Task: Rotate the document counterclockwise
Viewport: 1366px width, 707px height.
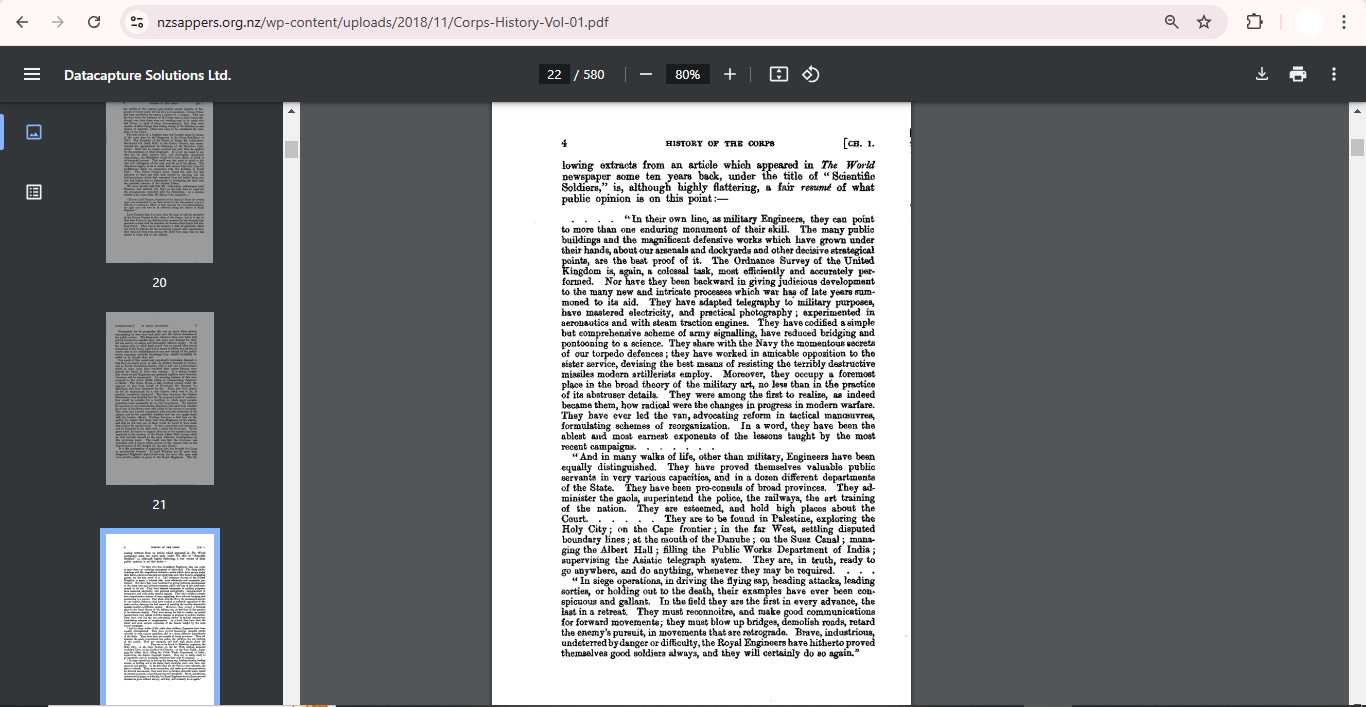Action: 811,75
